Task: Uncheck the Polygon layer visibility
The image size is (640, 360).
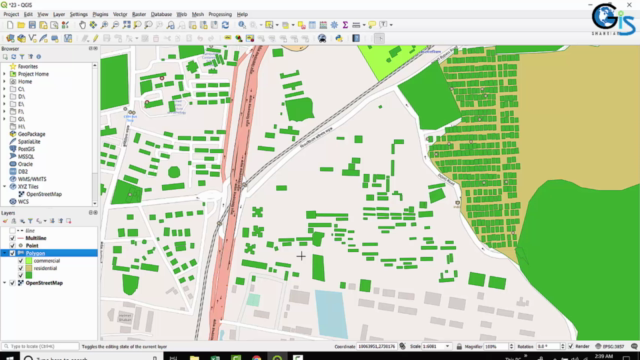Action: point(12,253)
